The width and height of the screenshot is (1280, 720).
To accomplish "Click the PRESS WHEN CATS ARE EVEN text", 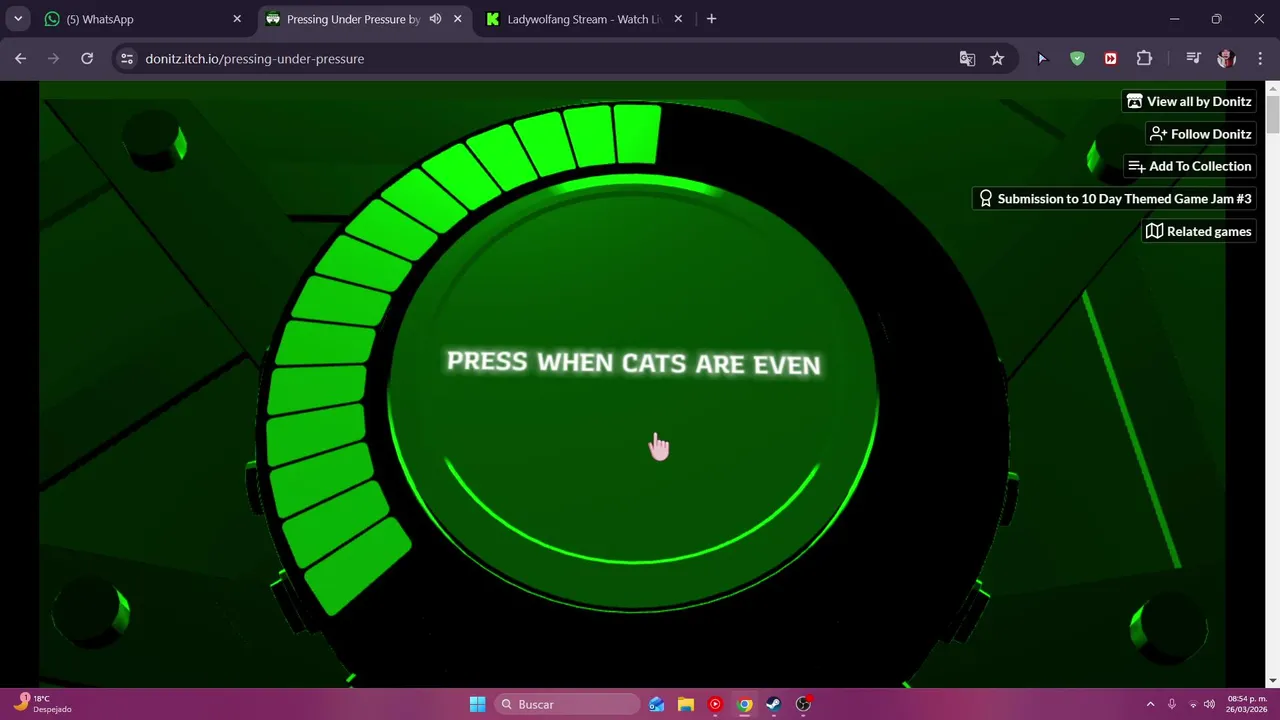I will (x=633, y=363).
